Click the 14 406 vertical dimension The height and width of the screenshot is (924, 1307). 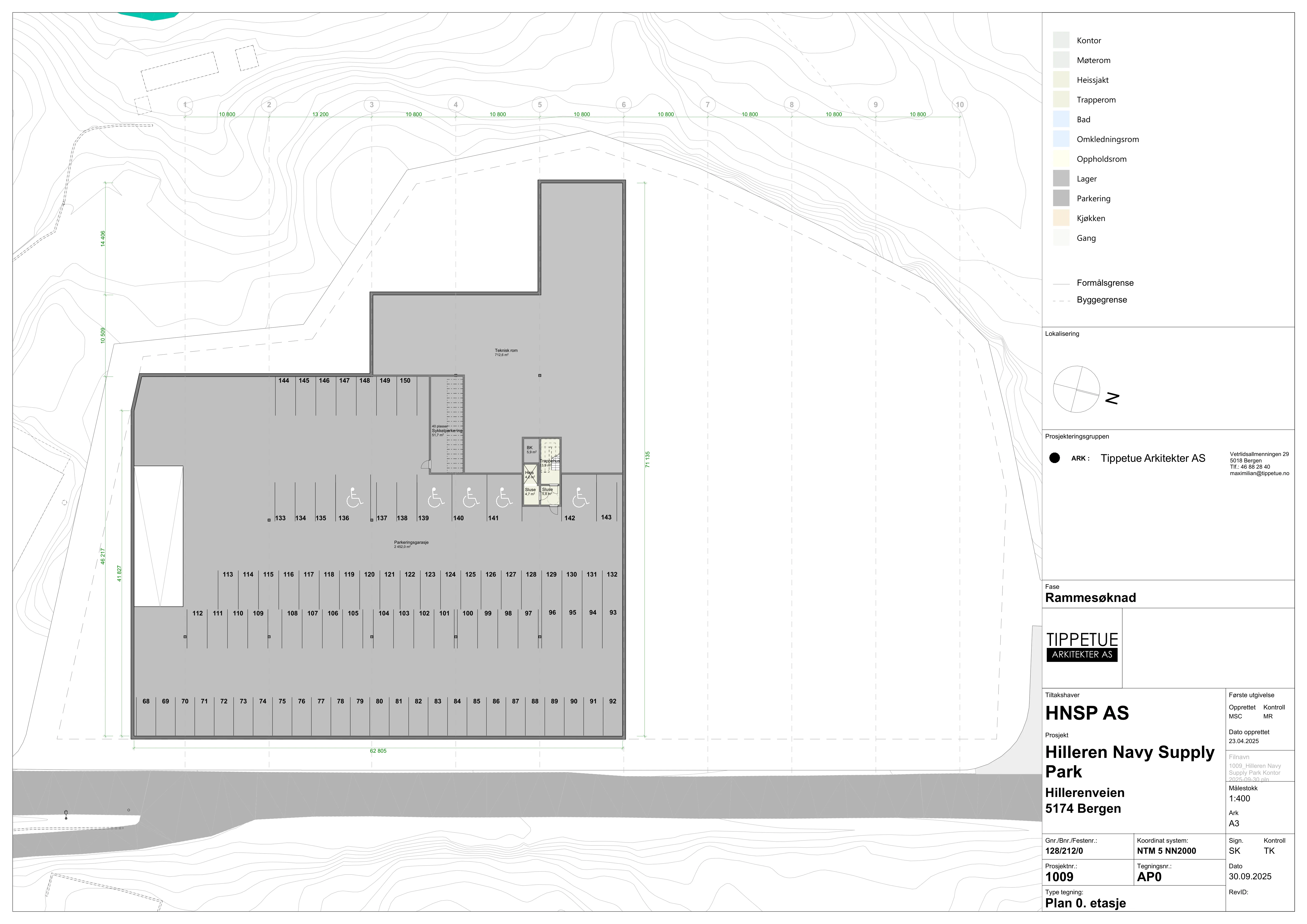click(103, 238)
